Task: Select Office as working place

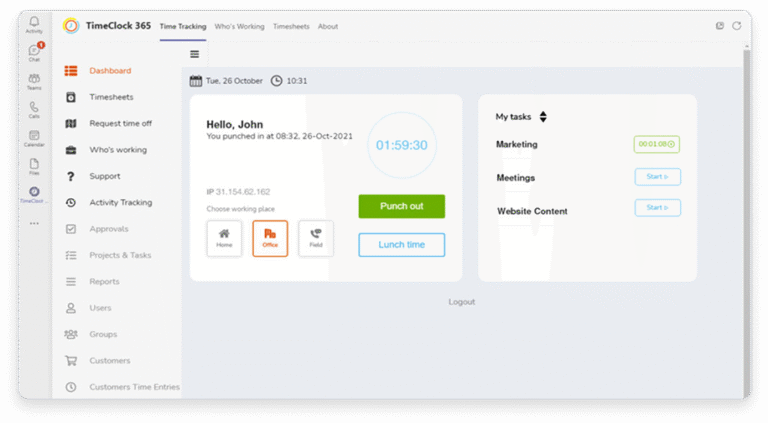Action: tap(270, 238)
